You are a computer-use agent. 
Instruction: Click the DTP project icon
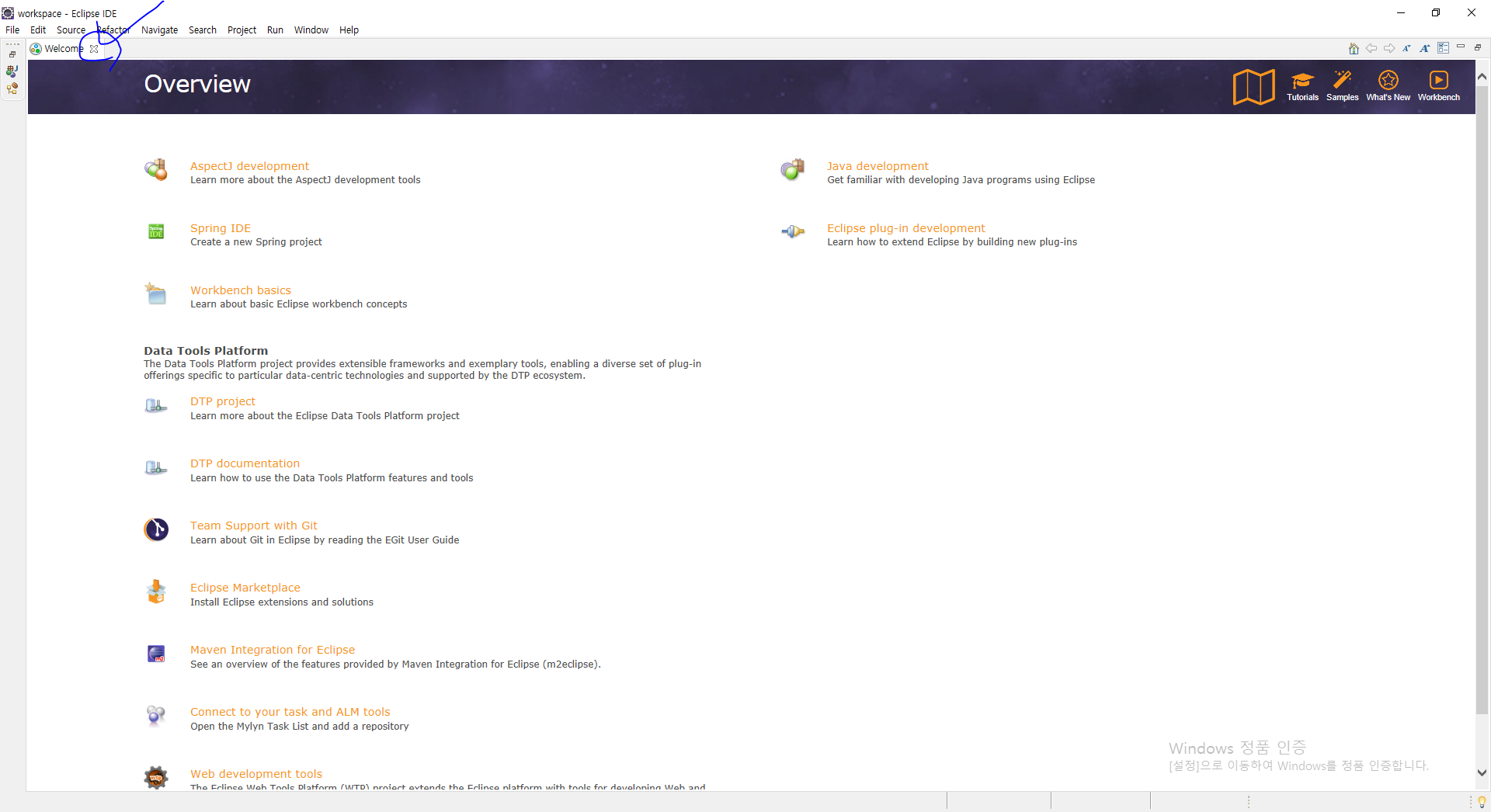pyautogui.click(x=156, y=405)
